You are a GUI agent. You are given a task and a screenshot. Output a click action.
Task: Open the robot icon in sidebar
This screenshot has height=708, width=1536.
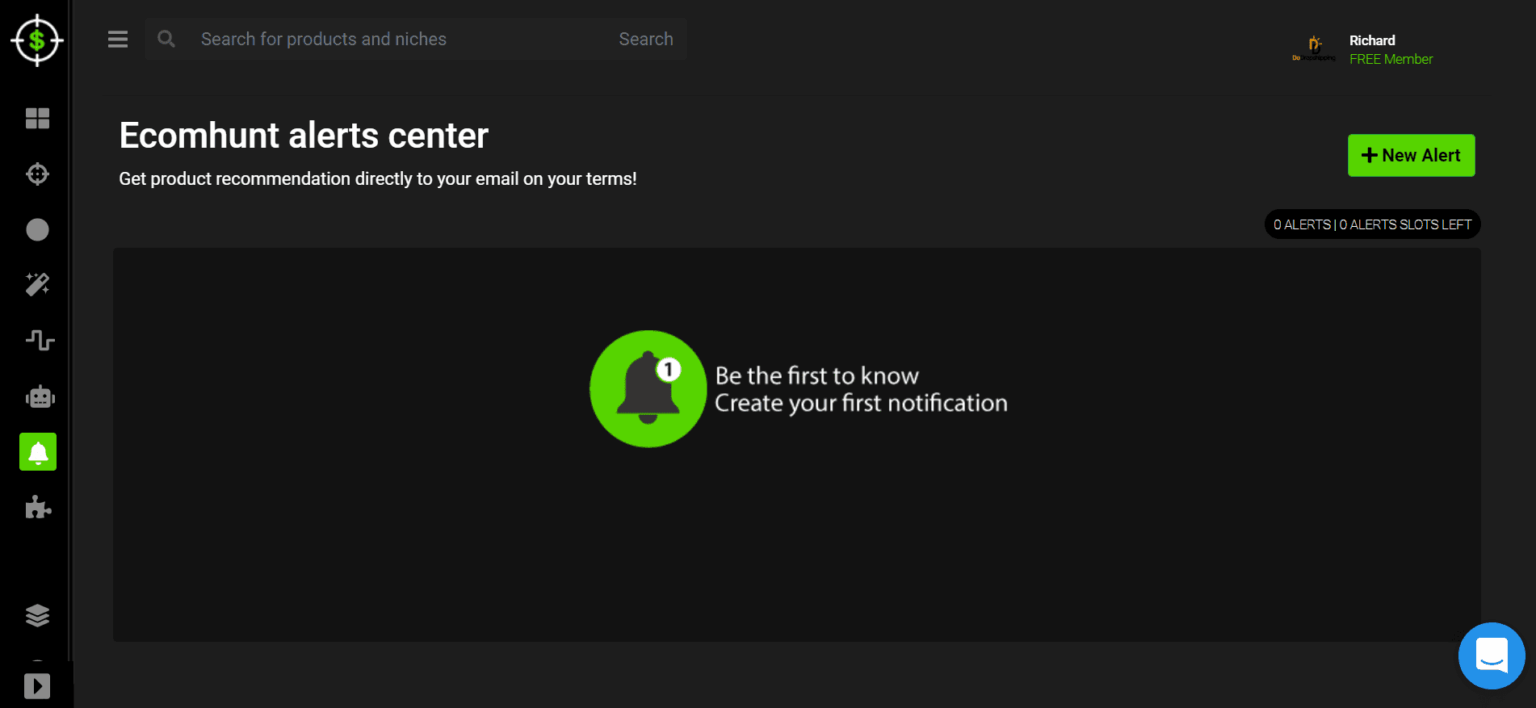[x=39, y=397]
